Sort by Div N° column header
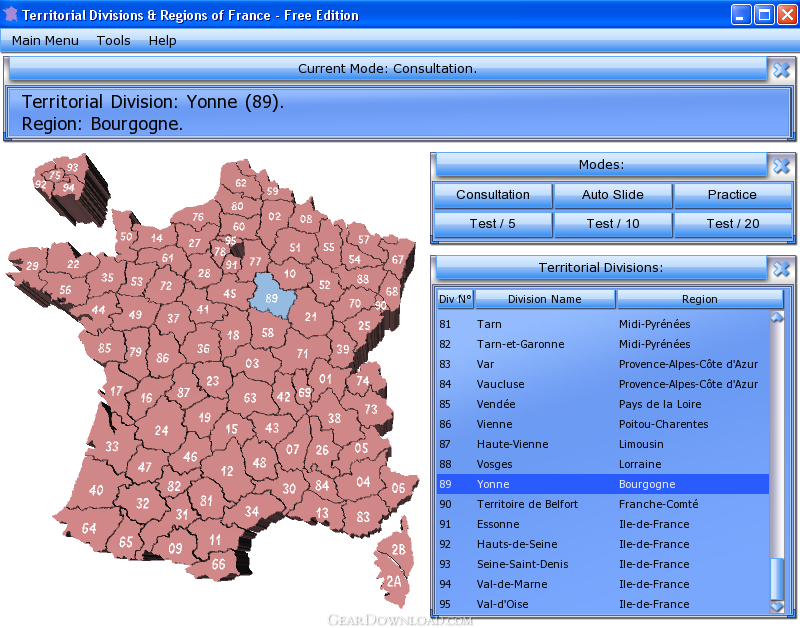 (456, 299)
